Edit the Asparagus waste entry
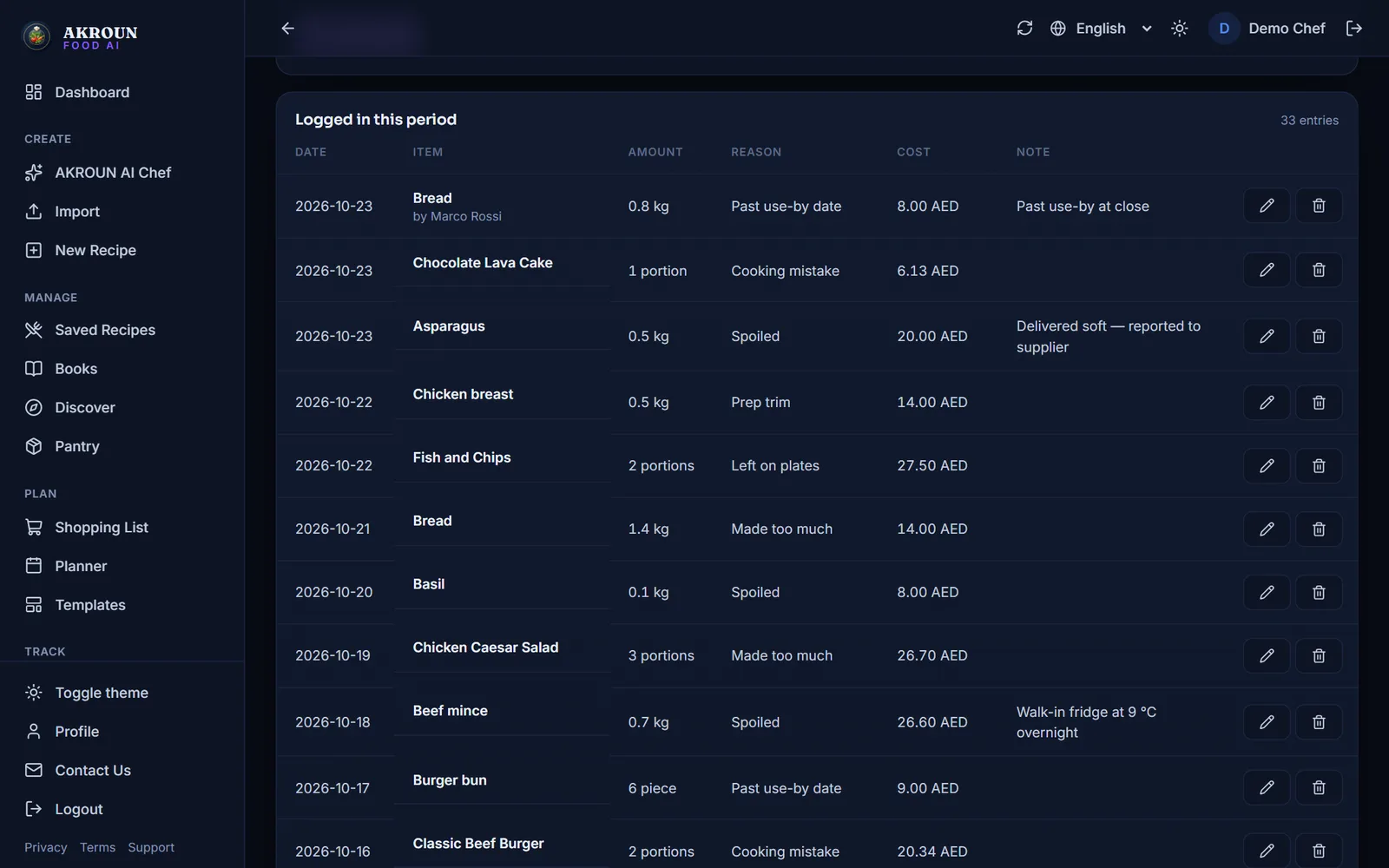The image size is (1389, 868). pyautogui.click(x=1267, y=336)
